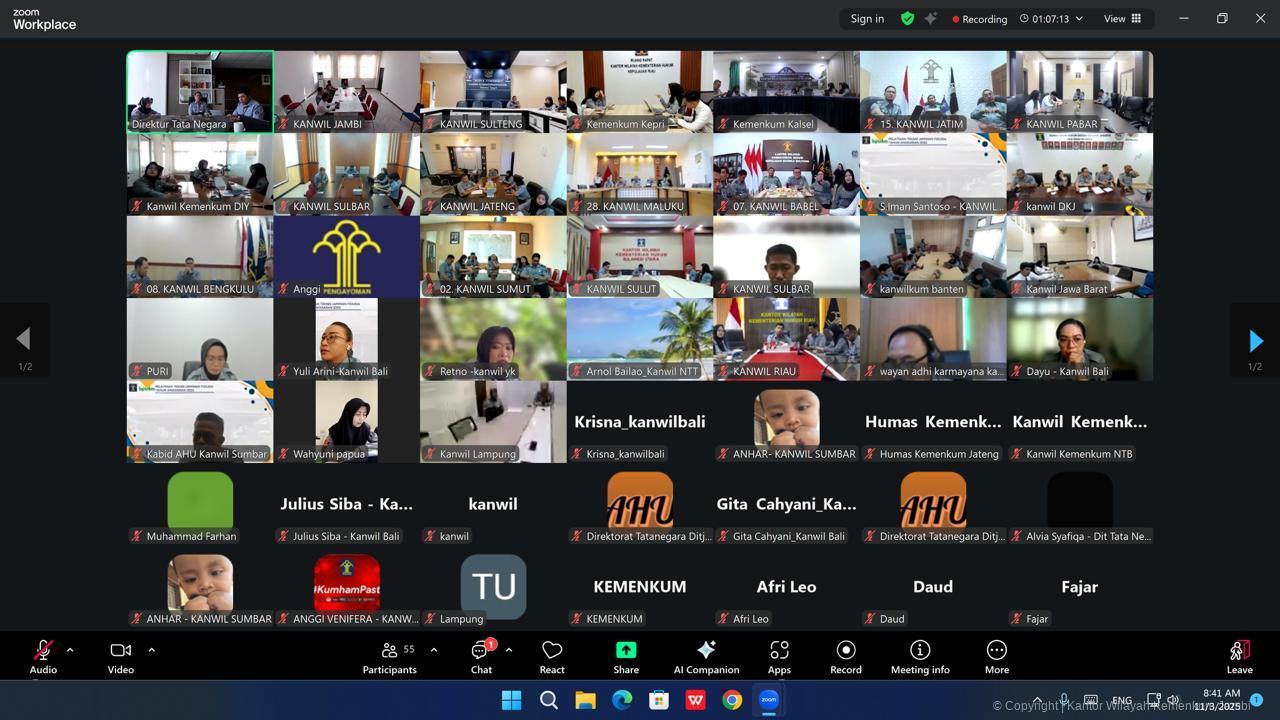The width and height of the screenshot is (1280, 720).
Task: Go to next page of participants
Action: tap(1255, 341)
